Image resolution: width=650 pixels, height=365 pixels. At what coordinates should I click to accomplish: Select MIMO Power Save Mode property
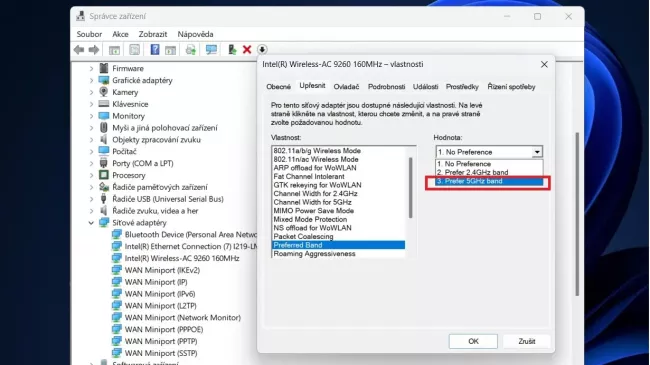coord(338,211)
